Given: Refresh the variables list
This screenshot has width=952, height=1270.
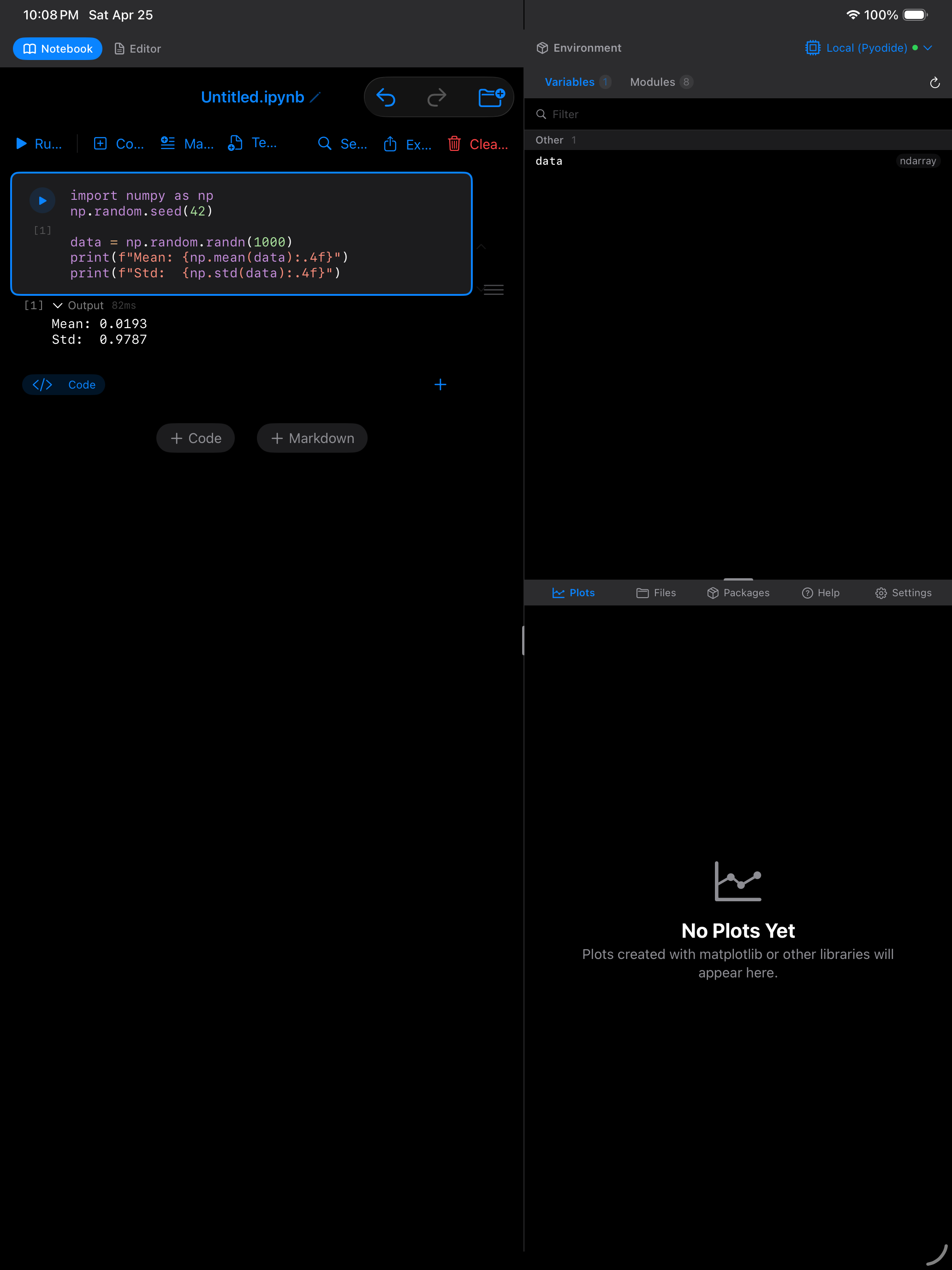Looking at the screenshot, I should [x=935, y=83].
